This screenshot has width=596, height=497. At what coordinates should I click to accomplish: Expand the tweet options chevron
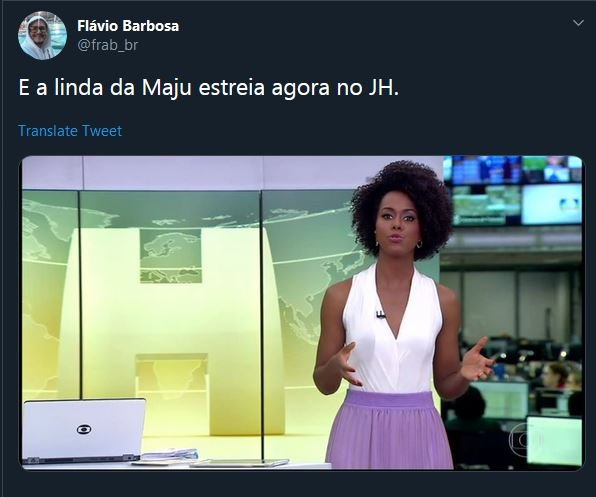click(x=578, y=23)
